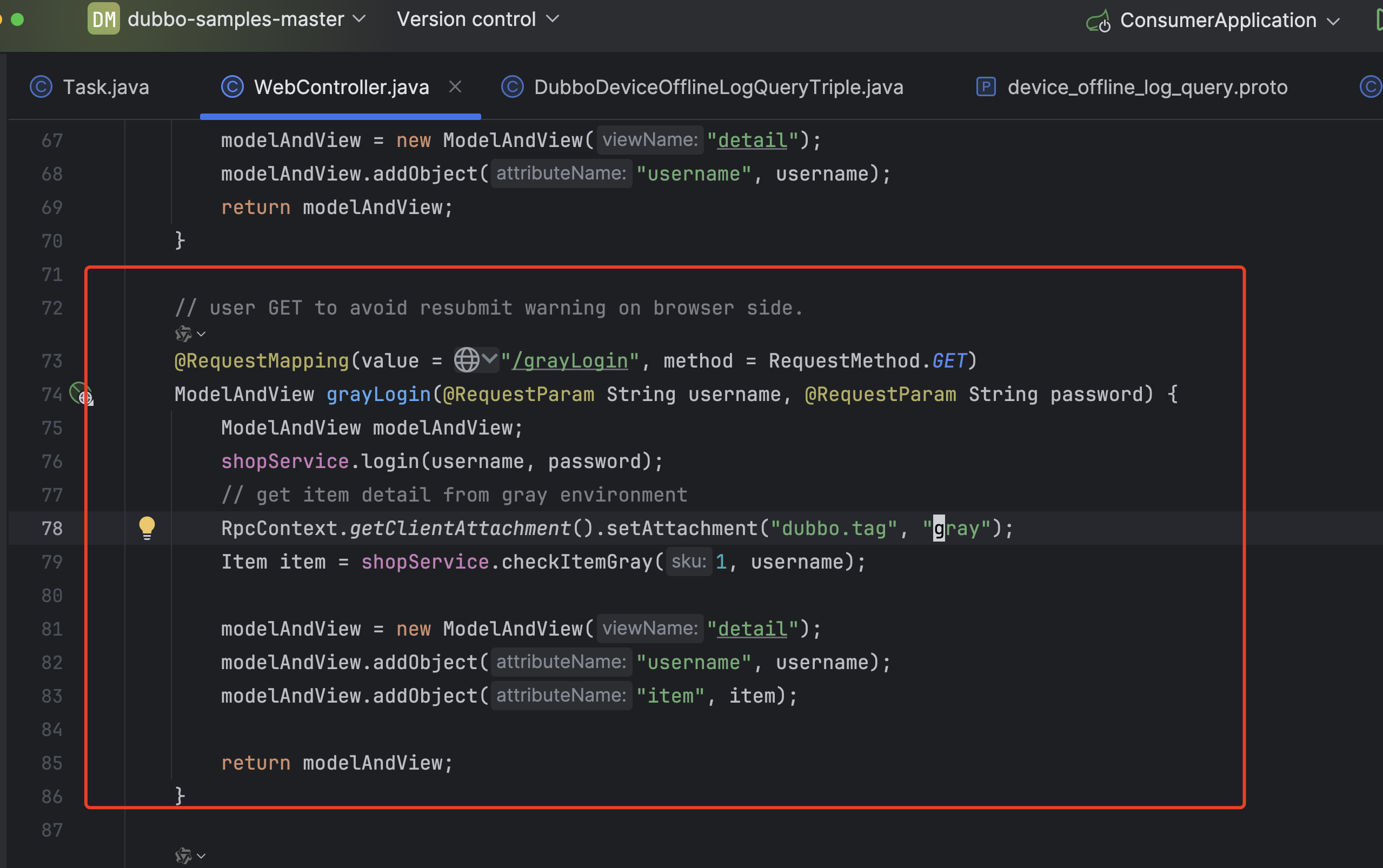The width and height of the screenshot is (1383, 868).
Task: Open the Version control menu
Action: coord(477,19)
